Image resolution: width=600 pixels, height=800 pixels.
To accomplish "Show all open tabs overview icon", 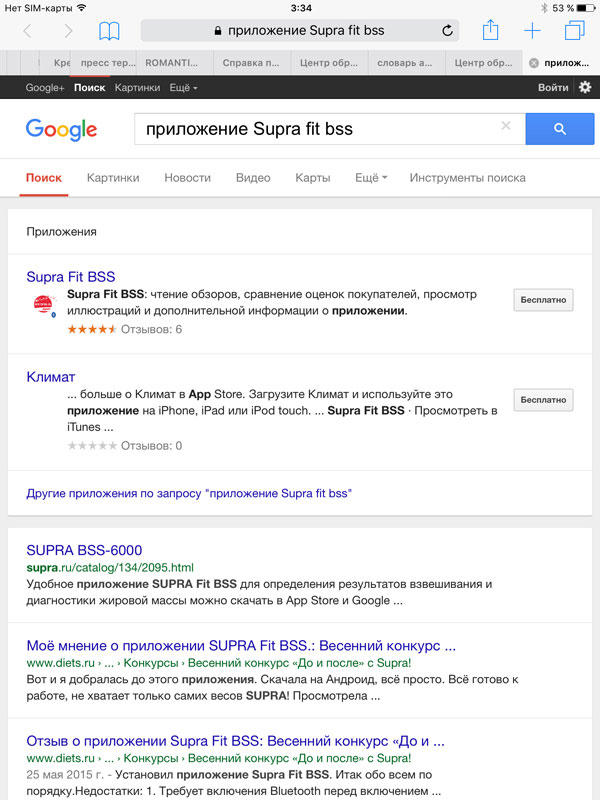I will click(574, 30).
